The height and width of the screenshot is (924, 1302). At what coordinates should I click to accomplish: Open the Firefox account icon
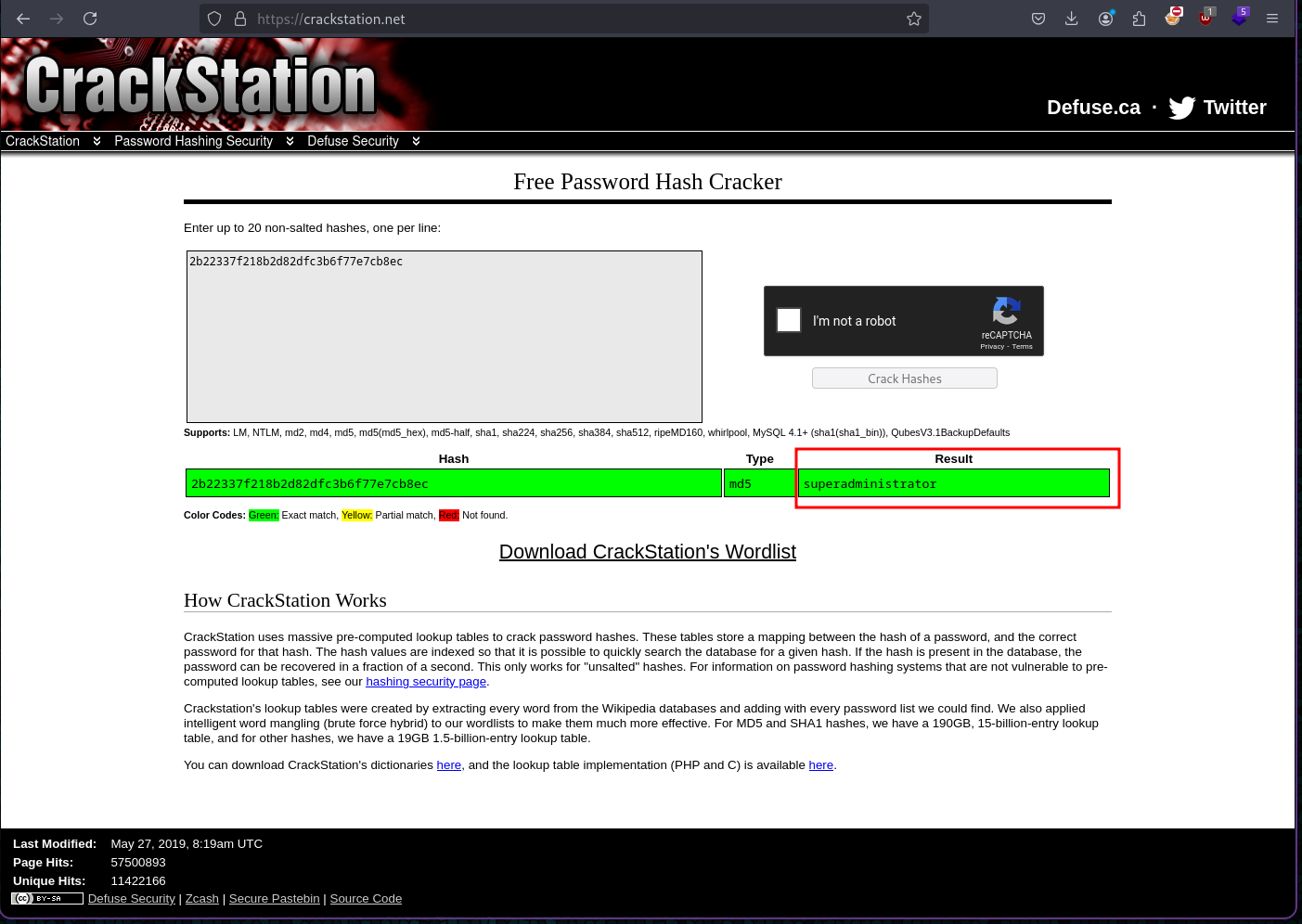pos(1106,19)
